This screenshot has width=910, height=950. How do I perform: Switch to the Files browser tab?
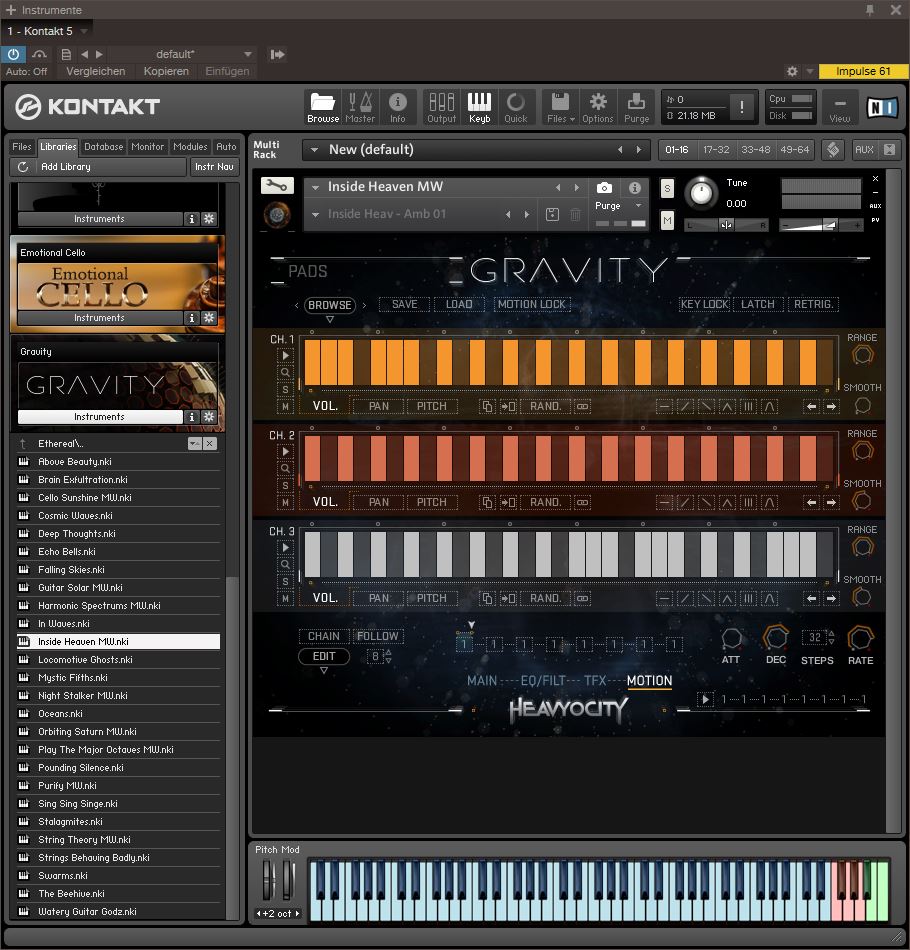(22, 147)
